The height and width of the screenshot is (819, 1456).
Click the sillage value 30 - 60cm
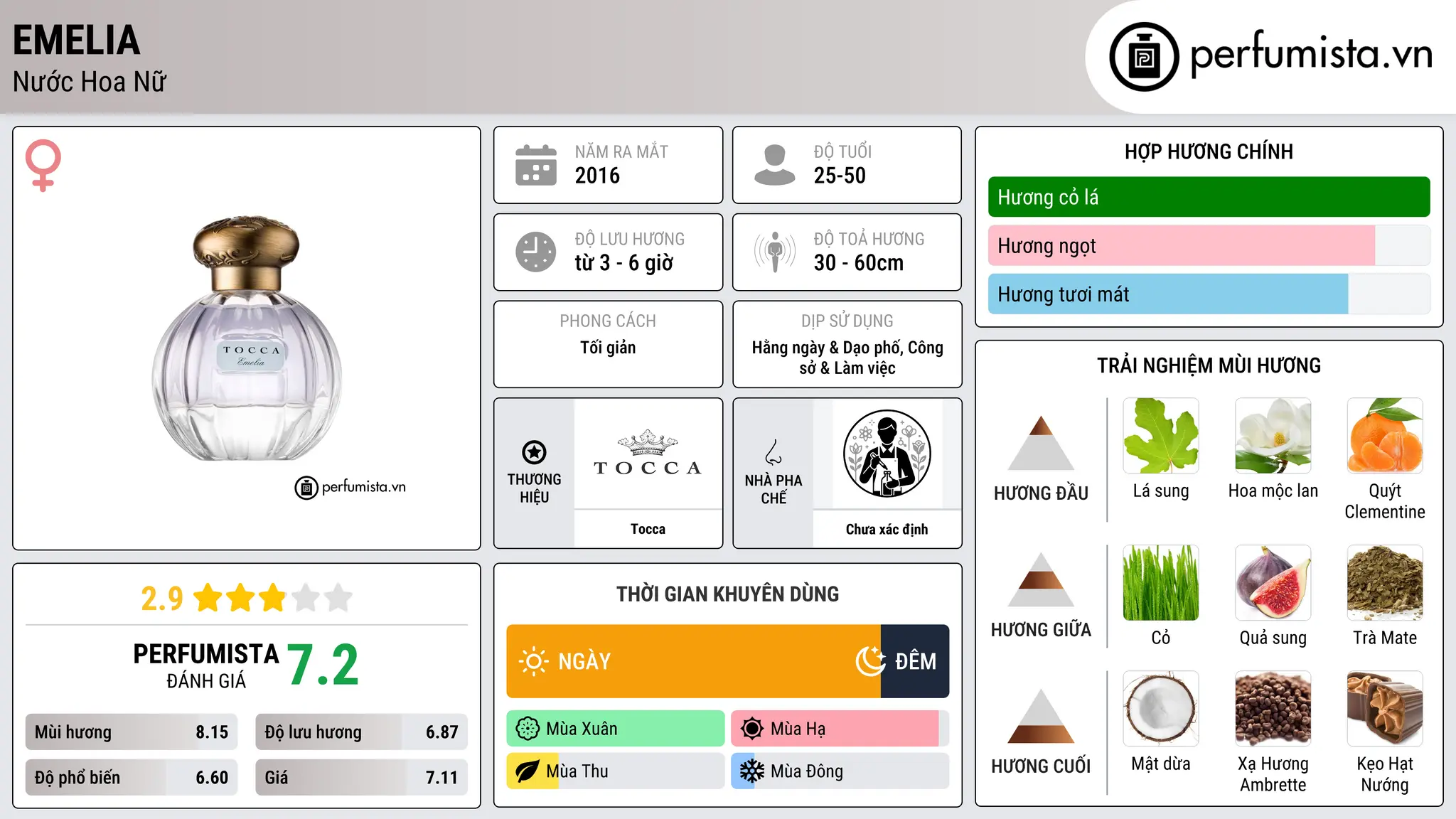point(859,263)
